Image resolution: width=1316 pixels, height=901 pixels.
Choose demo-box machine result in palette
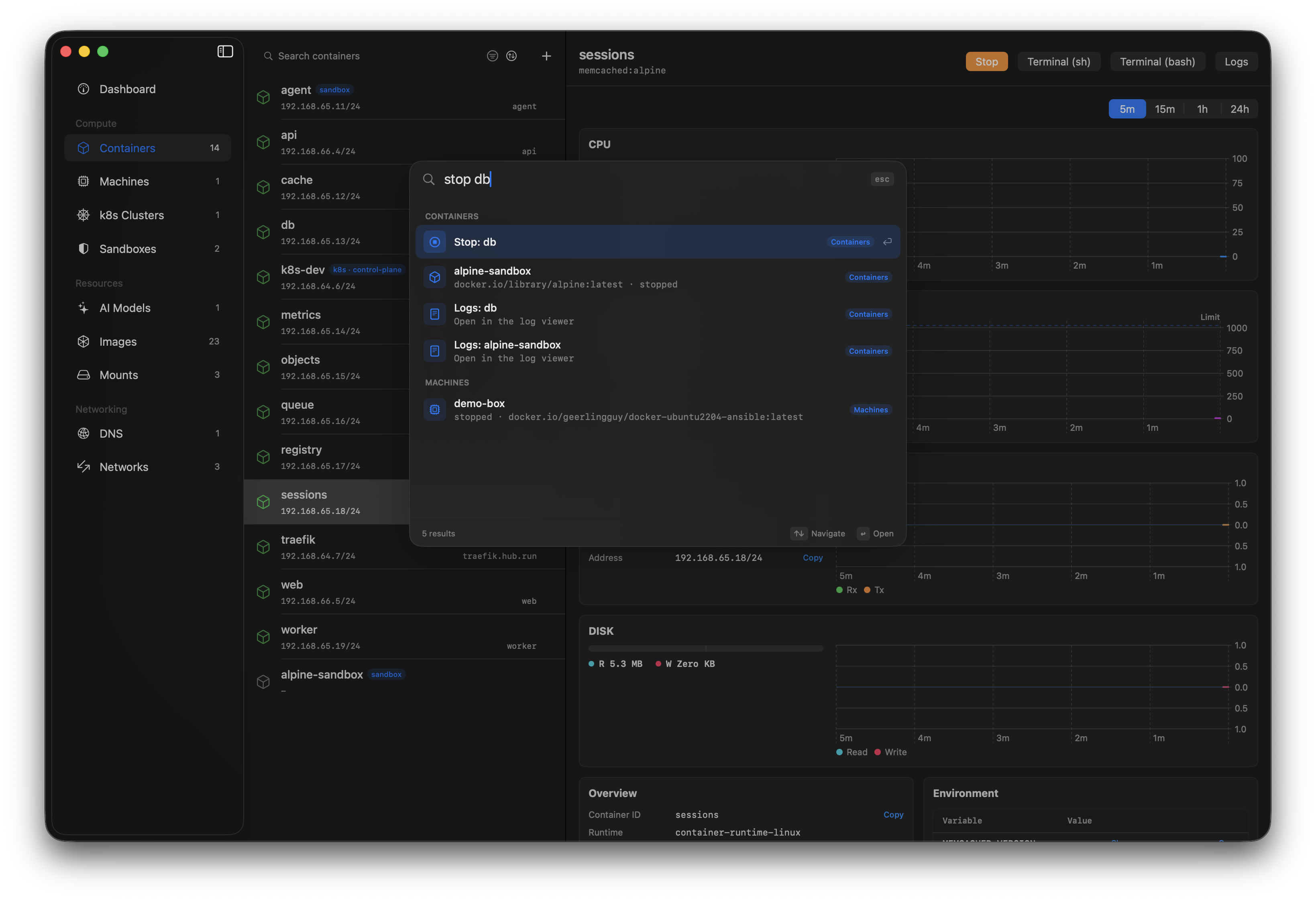click(658, 410)
